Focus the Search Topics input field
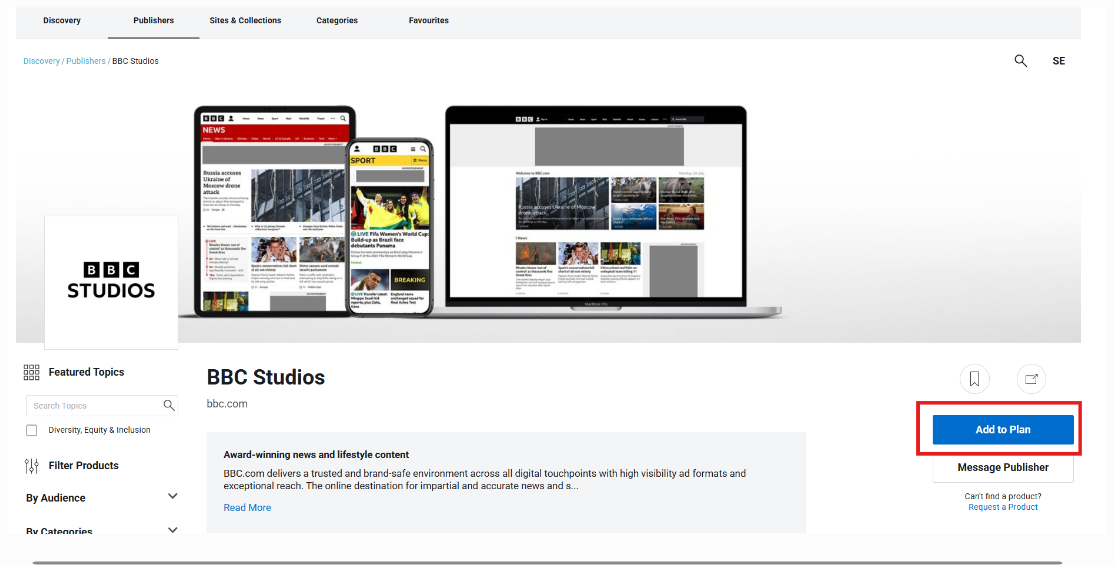 click(94, 406)
